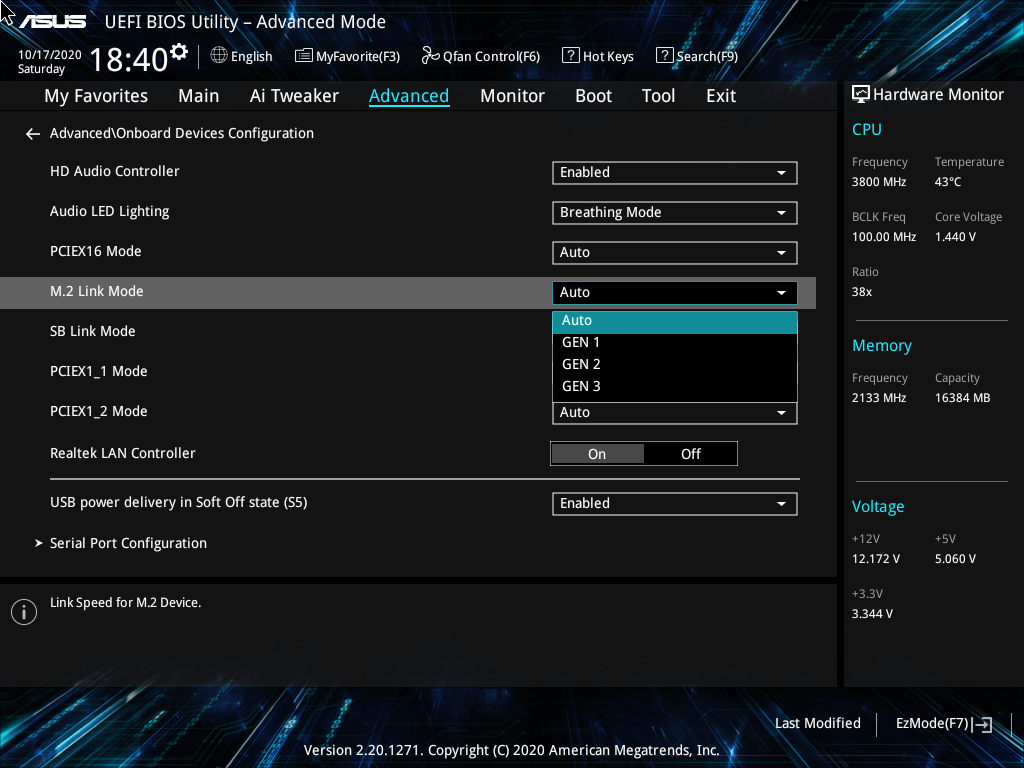Click the MyFavorite list icon
The width and height of the screenshot is (1024, 768).
[x=304, y=56]
